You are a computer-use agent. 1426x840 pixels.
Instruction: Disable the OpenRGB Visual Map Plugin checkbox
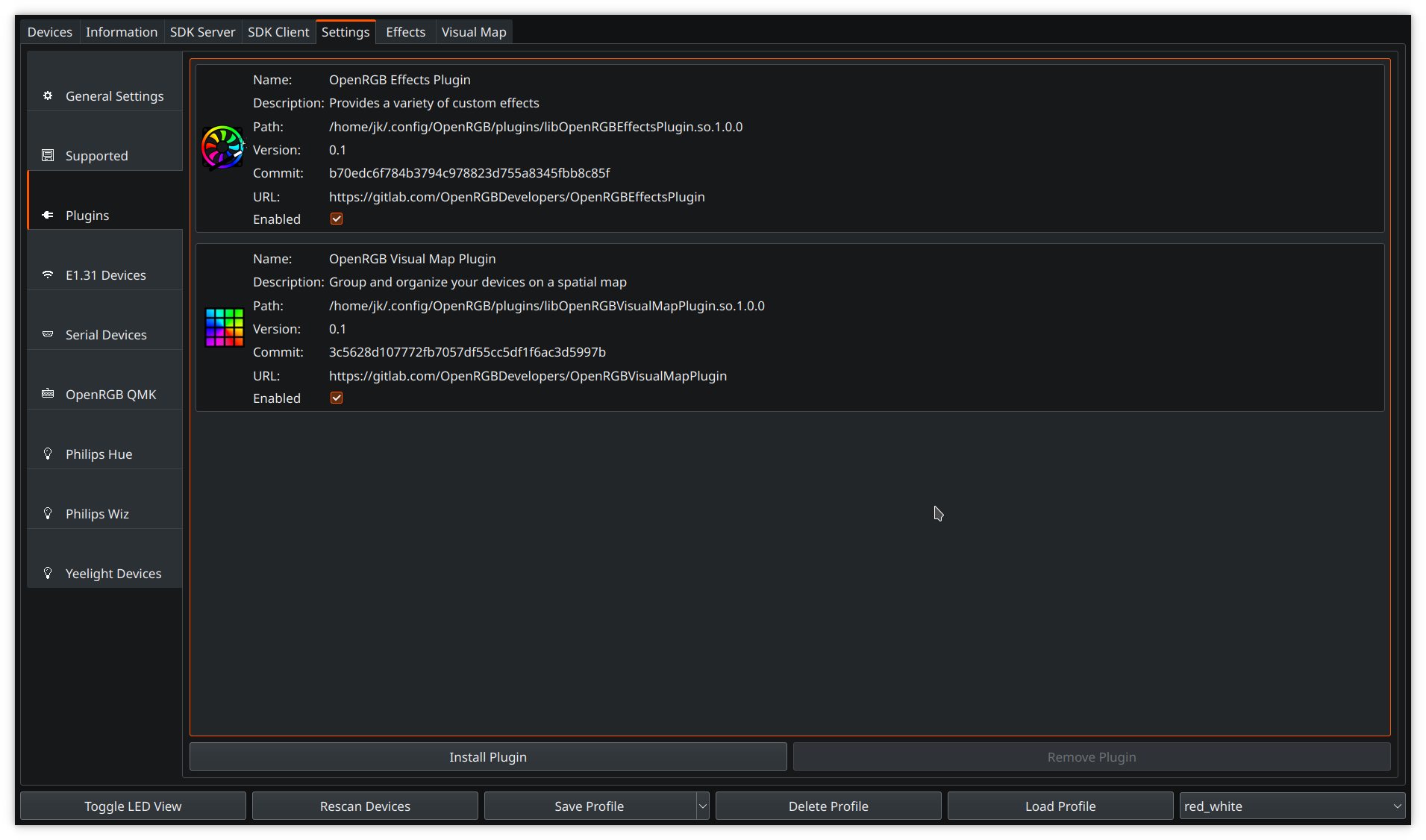pyautogui.click(x=337, y=398)
